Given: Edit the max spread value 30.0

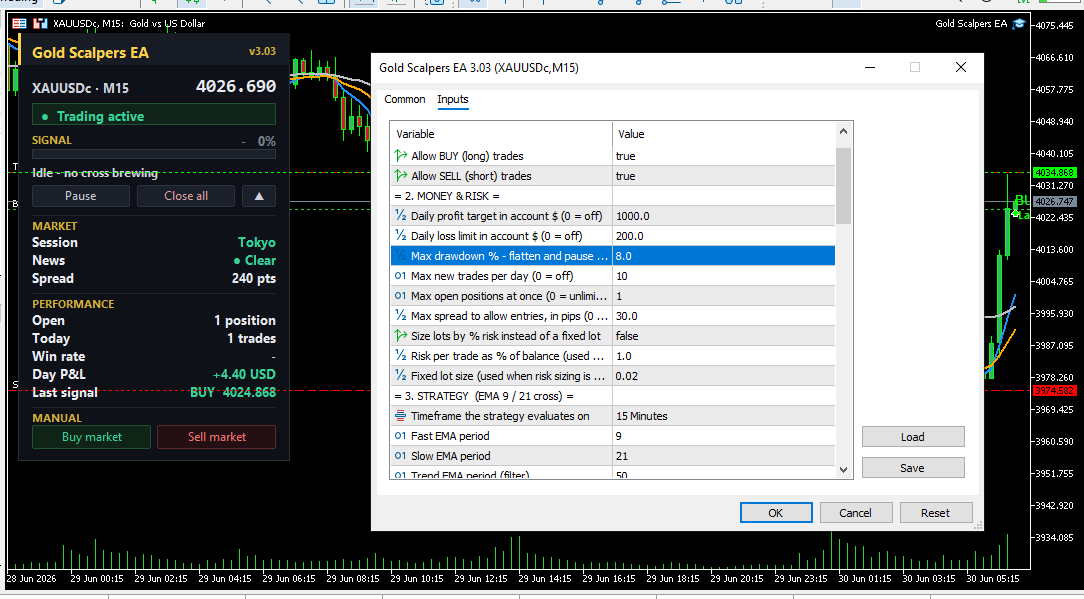Looking at the screenshot, I should point(724,316).
